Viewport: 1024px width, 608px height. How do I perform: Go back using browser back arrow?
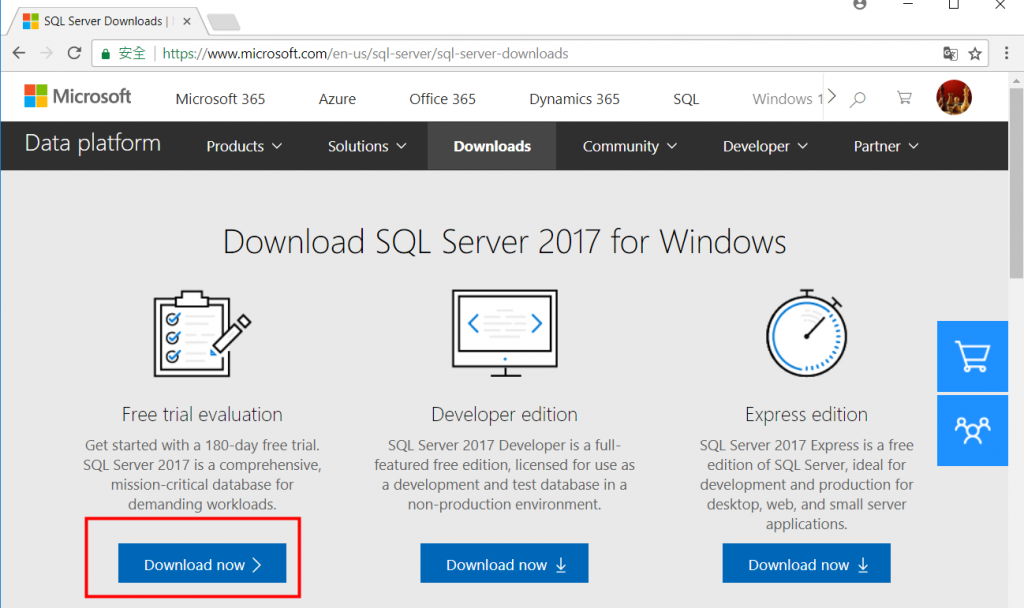tap(19, 53)
